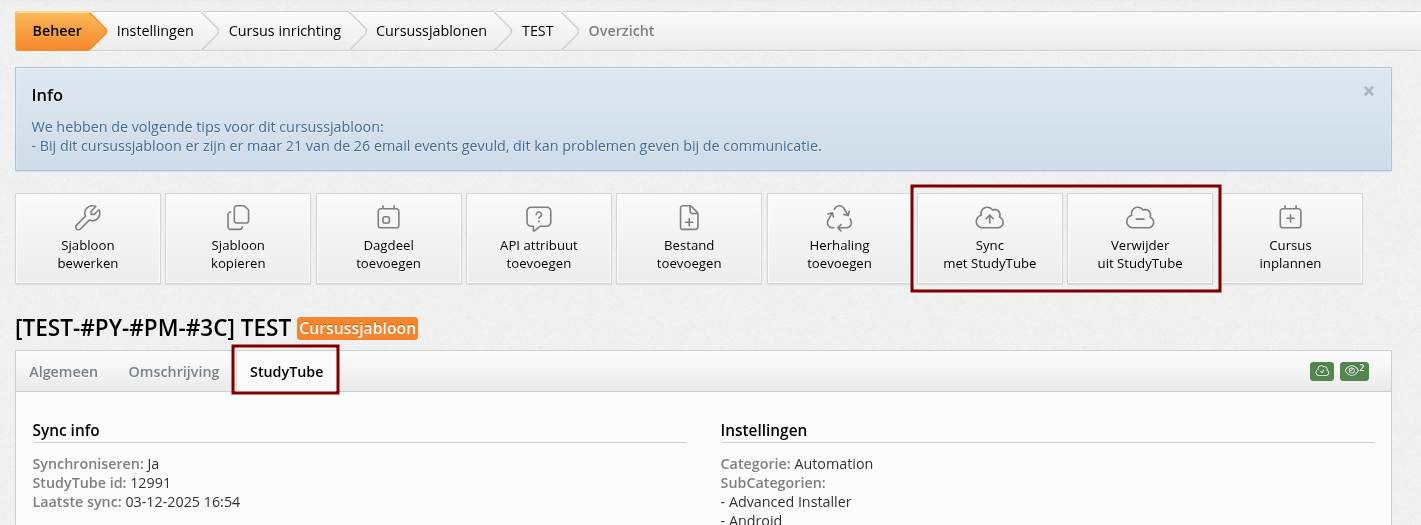The width and height of the screenshot is (1421, 525).
Task: Click API attribuut toevoegen icon
Action: pos(539,218)
